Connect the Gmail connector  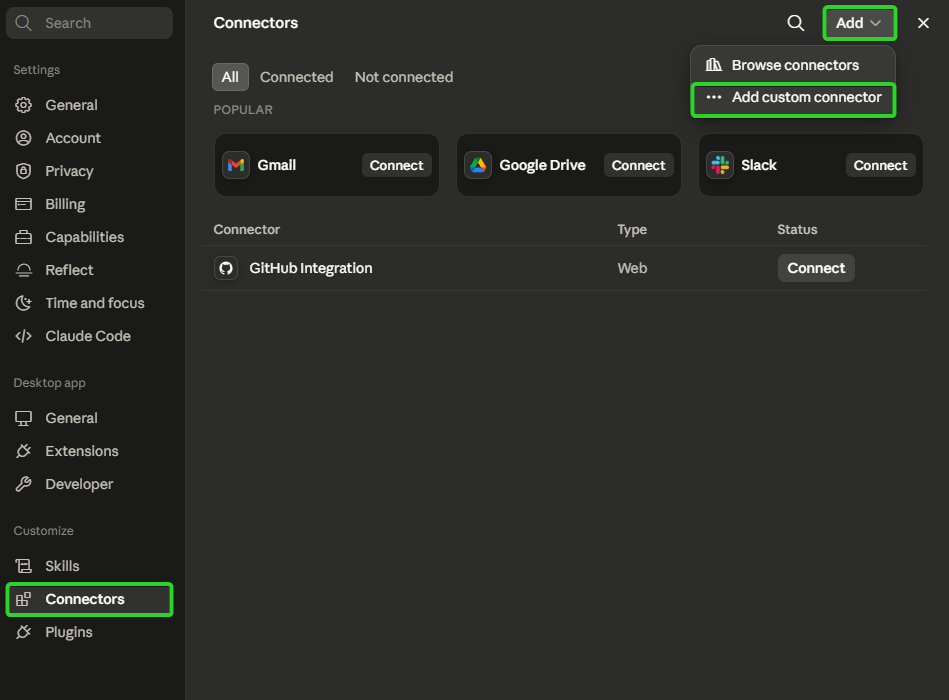click(x=396, y=165)
